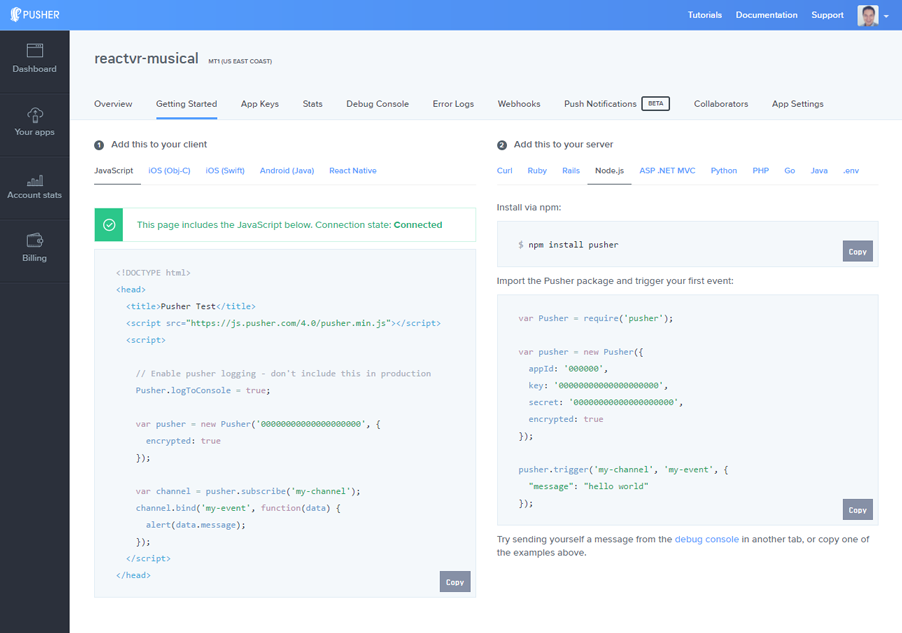Select the .env server tab
The height and width of the screenshot is (633, 902).
(851, 170)
